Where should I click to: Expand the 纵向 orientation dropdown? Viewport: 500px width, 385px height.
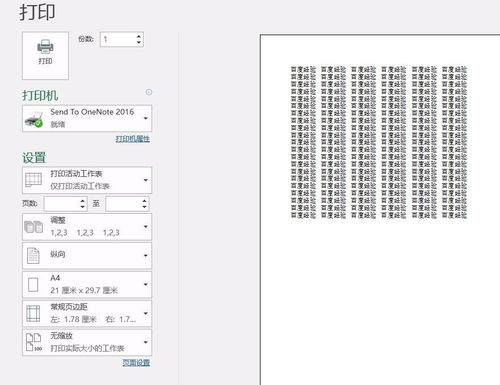tap(146, 256)
